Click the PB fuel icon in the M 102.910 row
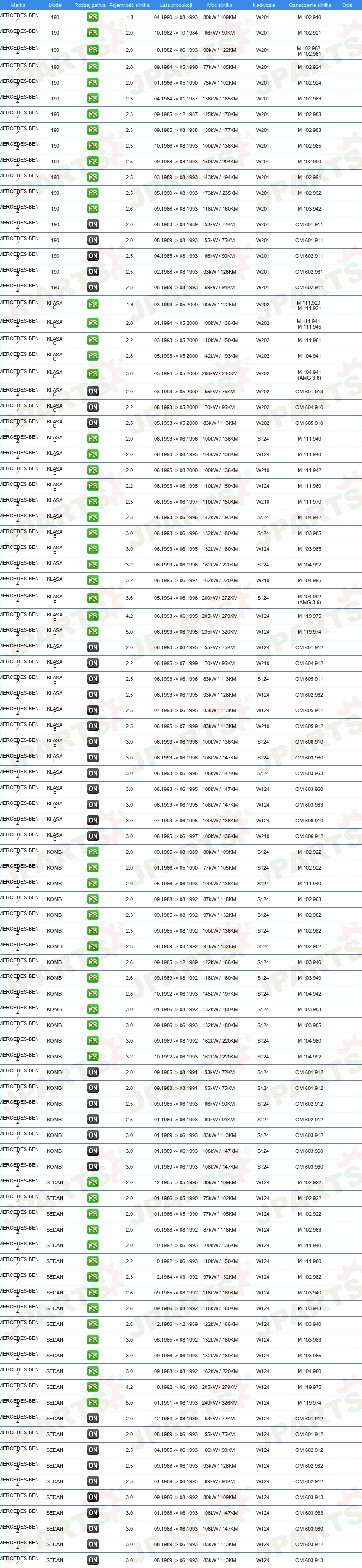The height and width of the screenshot is (1568, 362). [x=93, y=17]
